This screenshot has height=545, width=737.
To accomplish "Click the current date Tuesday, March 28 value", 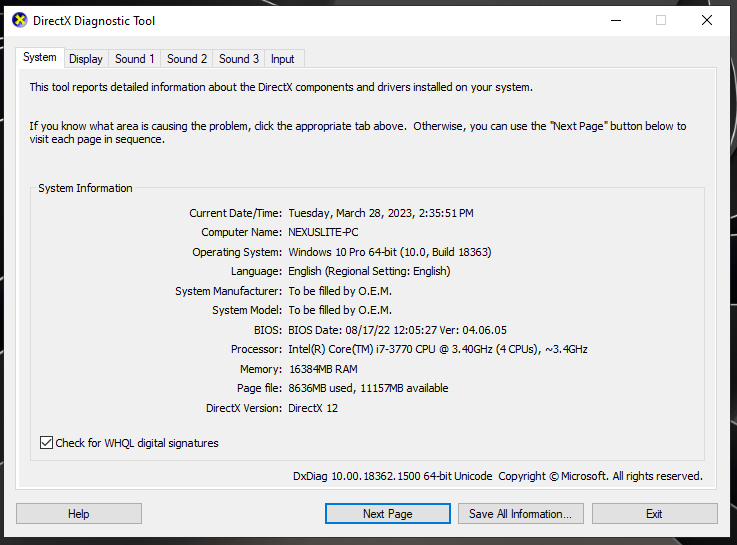I will tap(381, 213).
